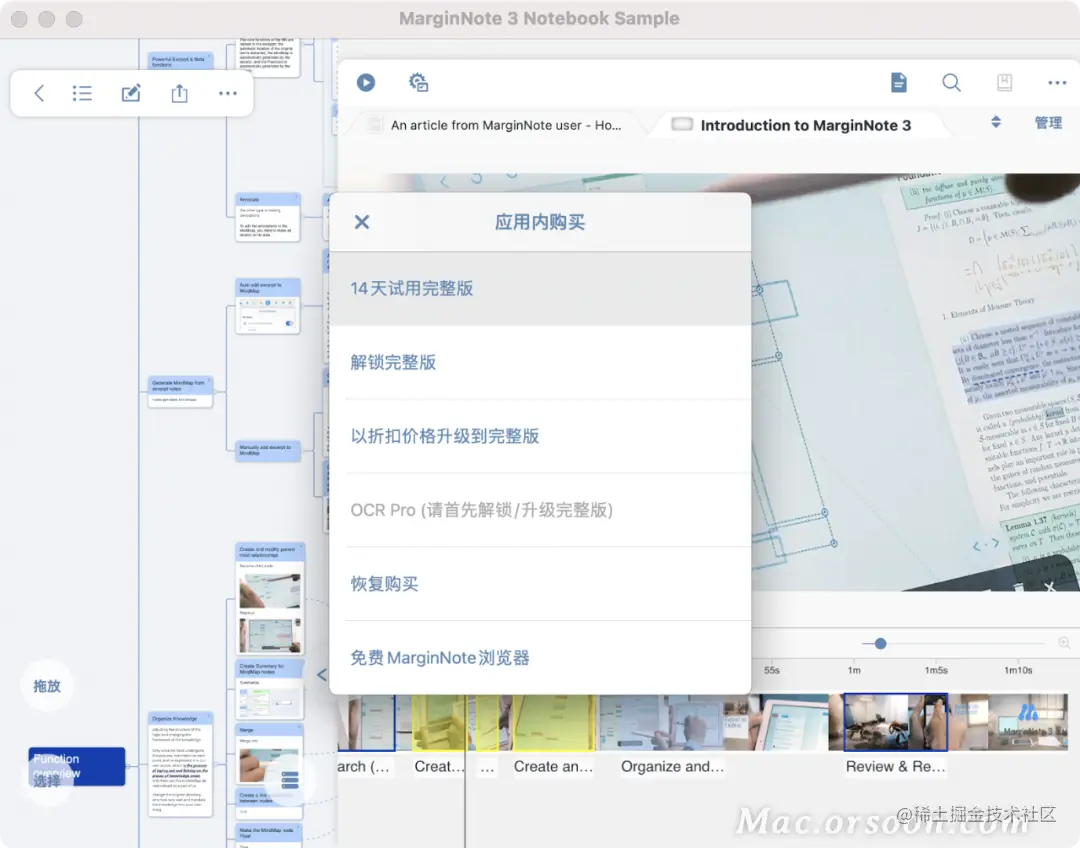Select the Organize Knowledge mindmap node
Screen dimensions: 1080x848
click(180, 765)
